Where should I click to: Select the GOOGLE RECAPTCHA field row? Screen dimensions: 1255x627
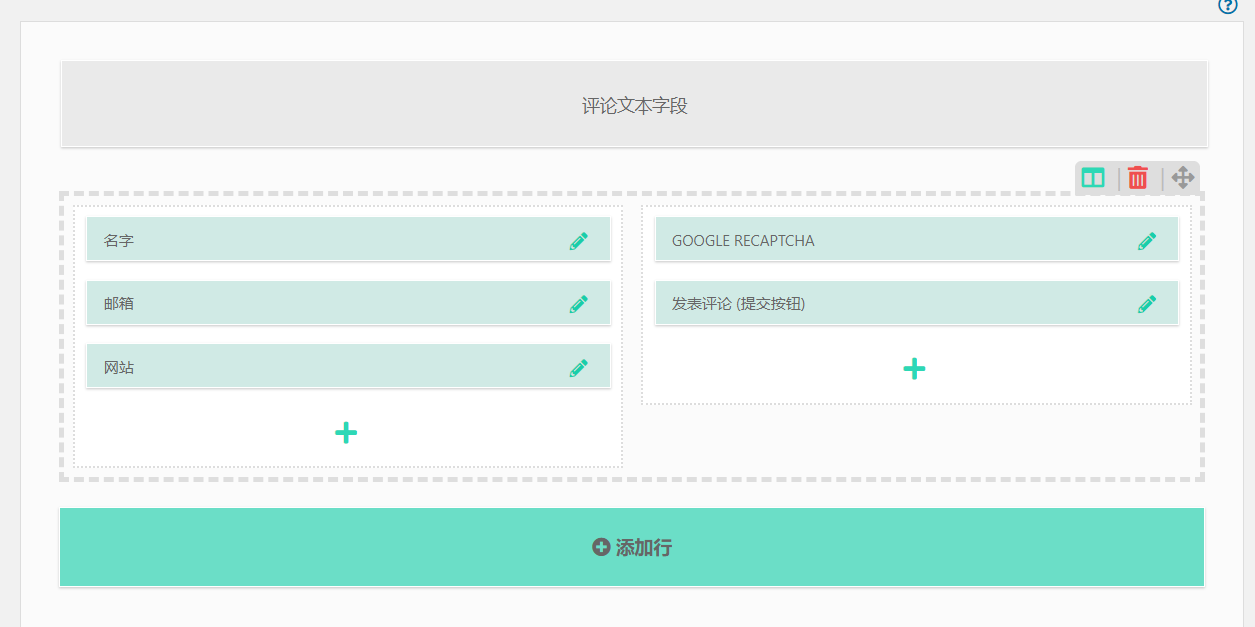(917, 240)
